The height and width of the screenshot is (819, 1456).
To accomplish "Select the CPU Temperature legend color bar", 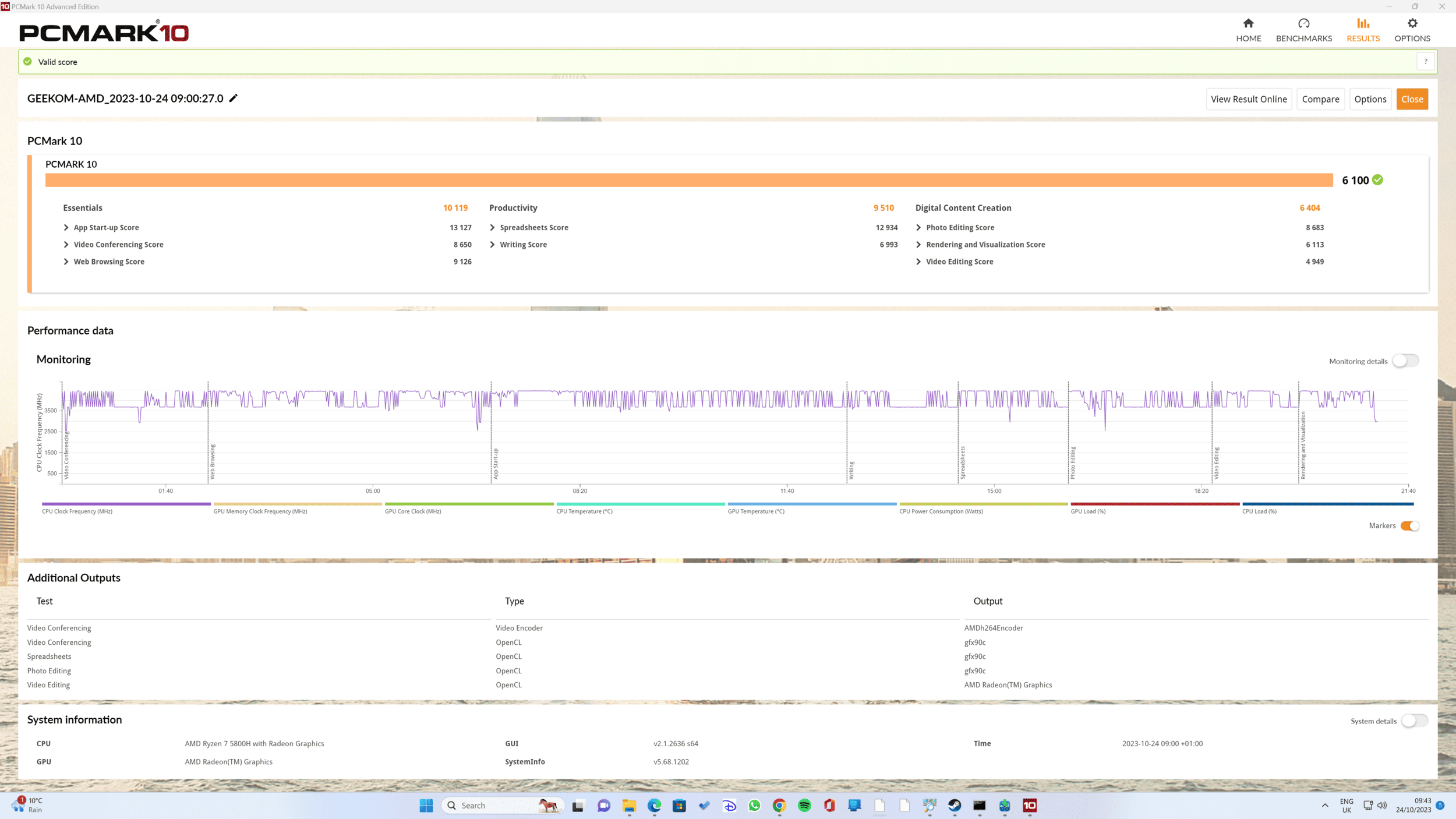I will [x=640, y=504].
